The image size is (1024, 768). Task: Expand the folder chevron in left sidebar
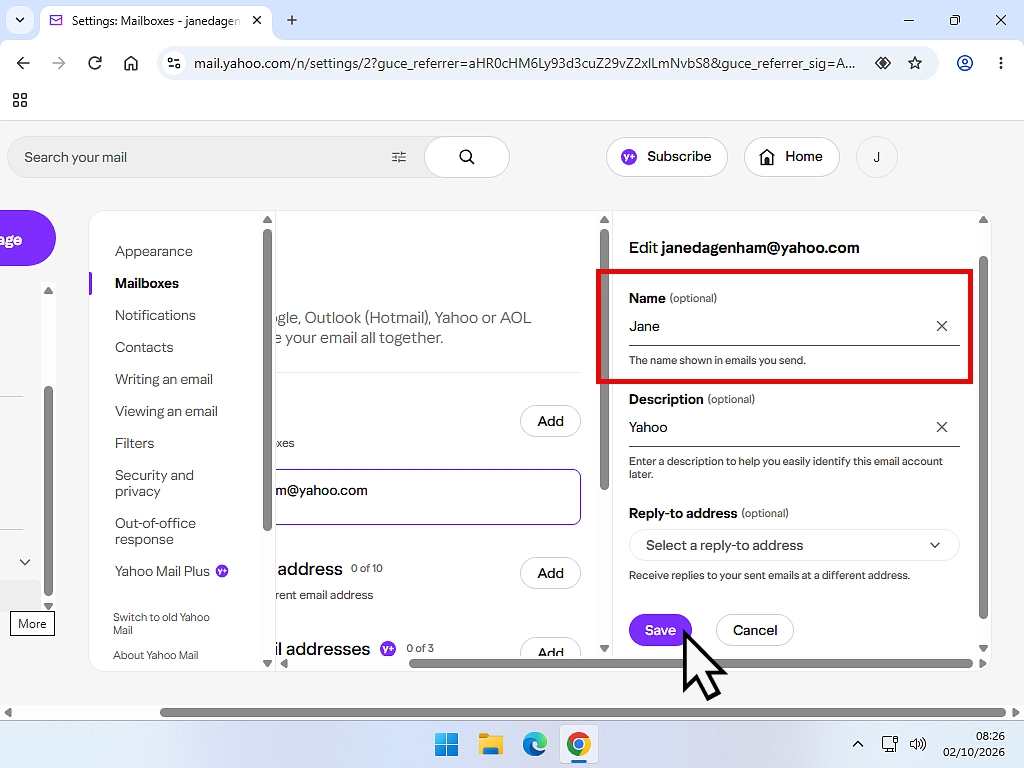25,562
